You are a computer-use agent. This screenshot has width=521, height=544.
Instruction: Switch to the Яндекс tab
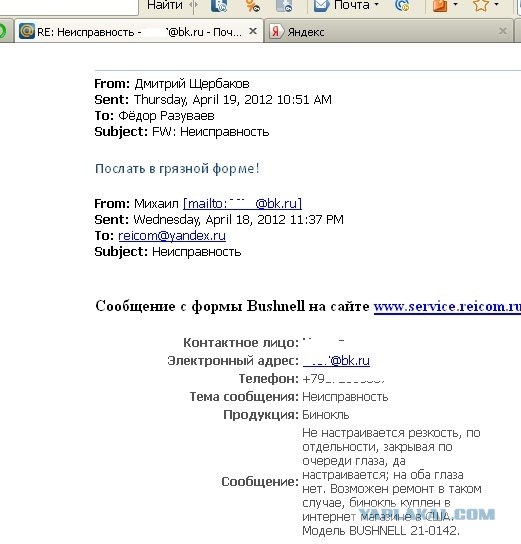tap(388, 32)
